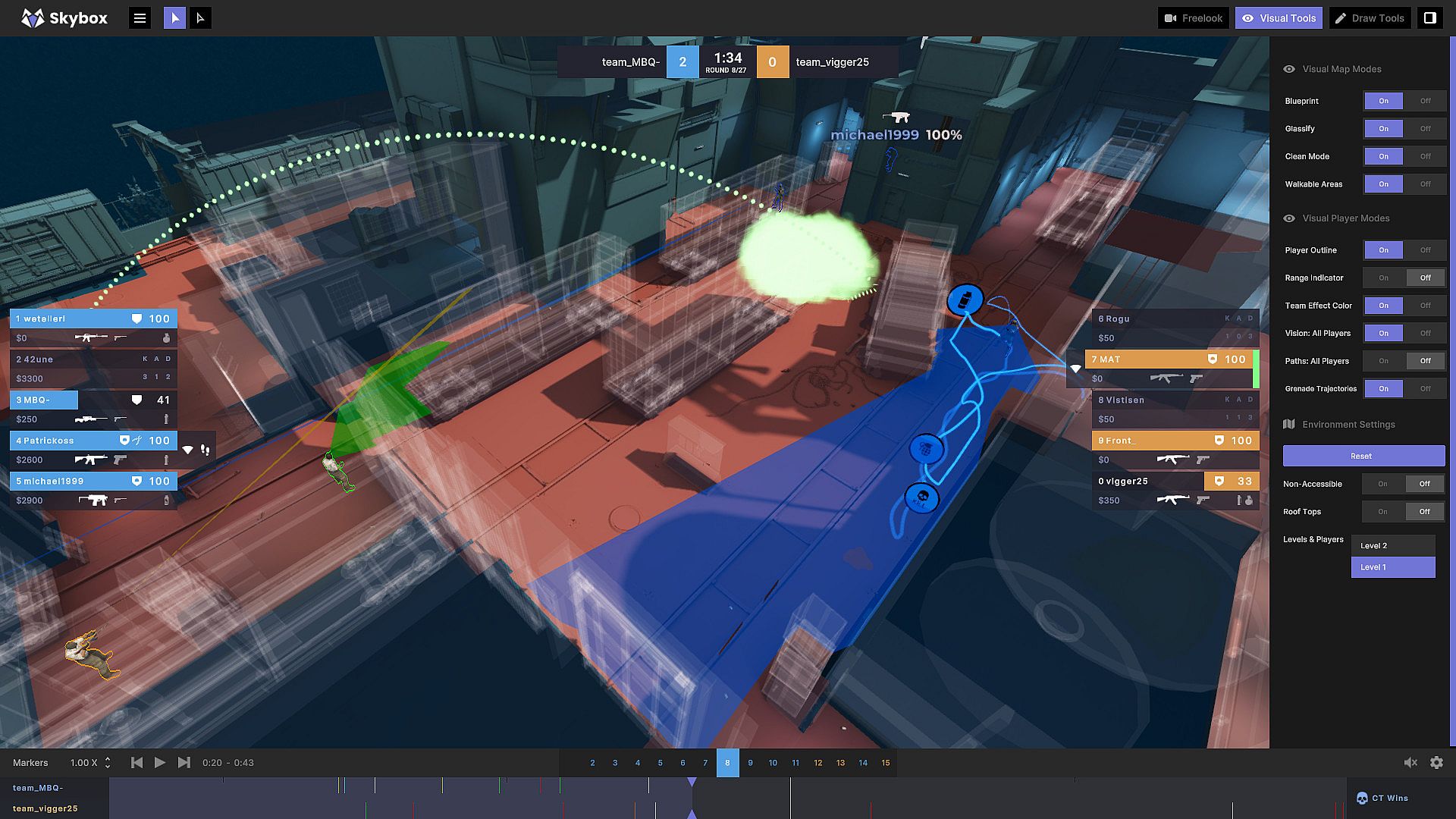Click the Reset environment button
The image size is (1456, 819).
[x=1360, y=457]
